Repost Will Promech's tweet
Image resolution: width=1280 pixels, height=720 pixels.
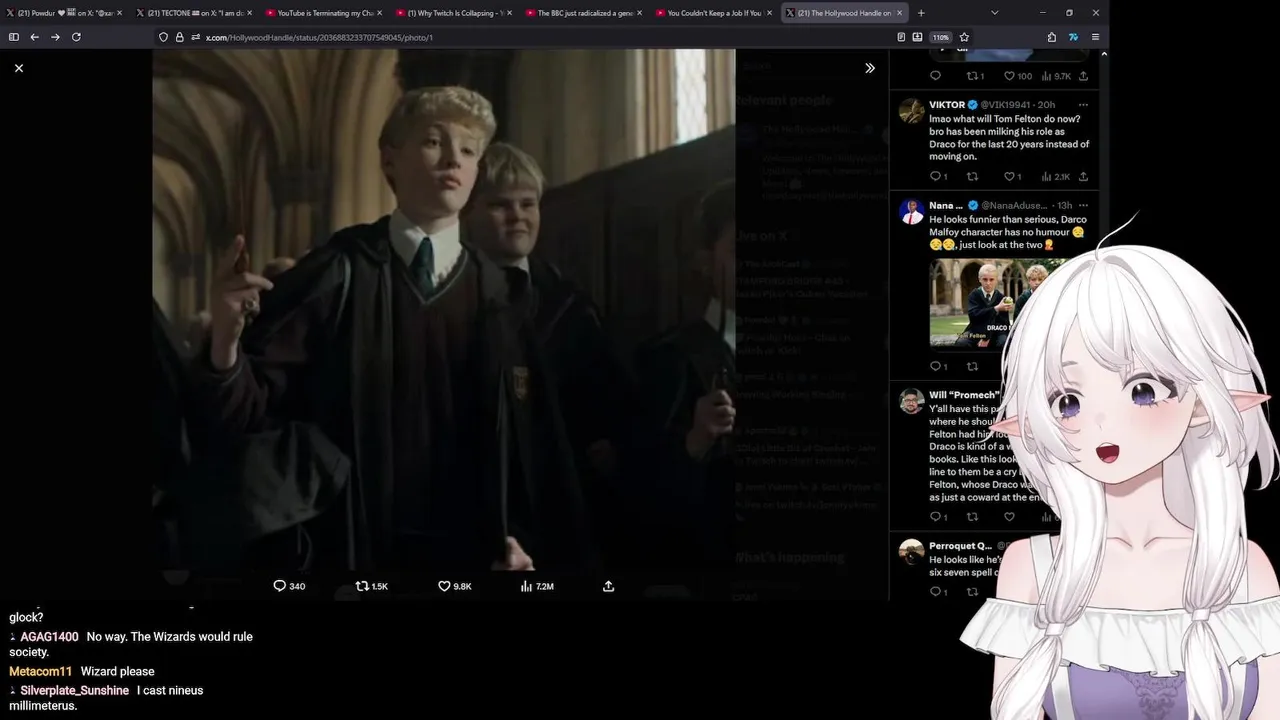tap(972, 517)
